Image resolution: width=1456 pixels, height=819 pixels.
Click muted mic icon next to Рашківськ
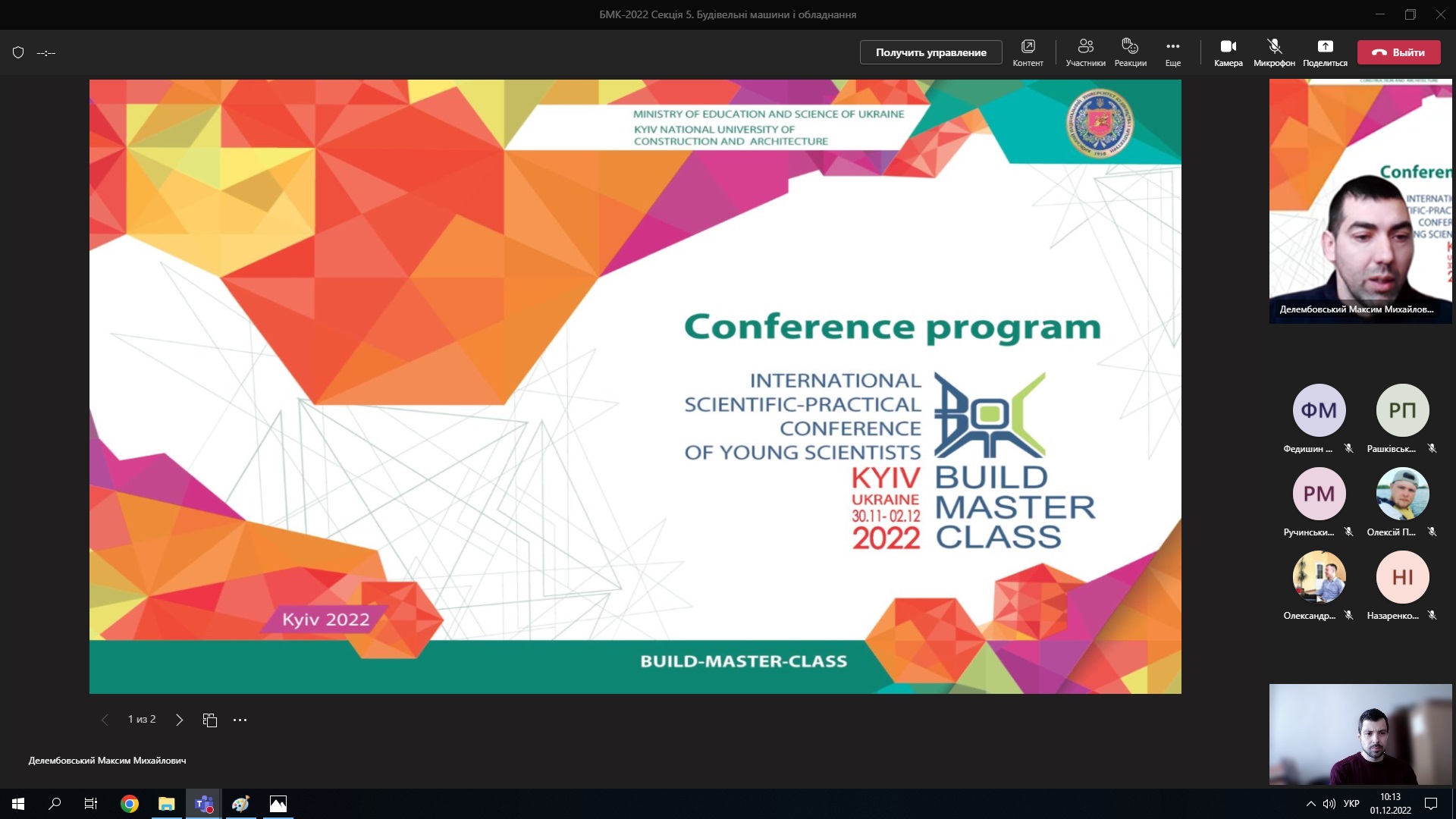tap(1432, 448)
